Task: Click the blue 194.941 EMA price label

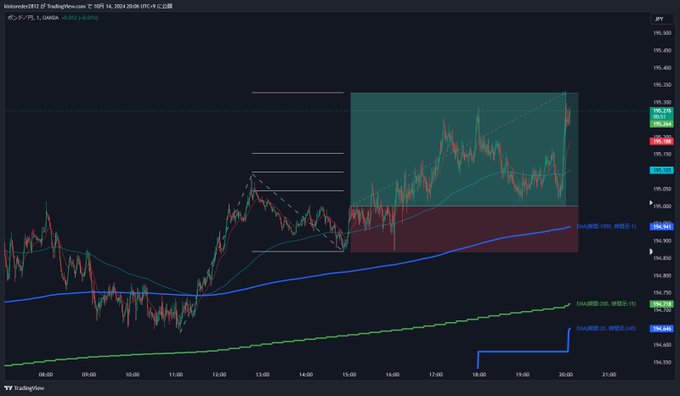Action: coord(661,226)
